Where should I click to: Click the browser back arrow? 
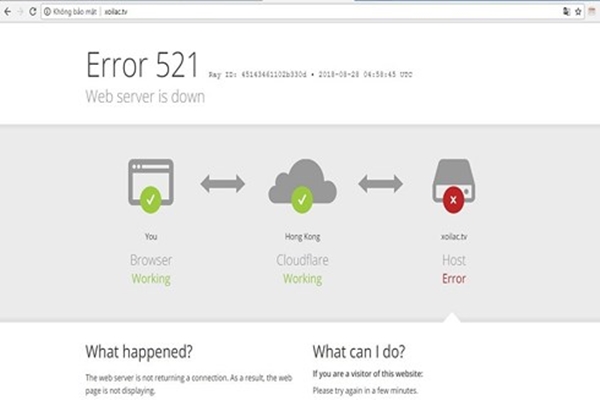click(7, 11)
